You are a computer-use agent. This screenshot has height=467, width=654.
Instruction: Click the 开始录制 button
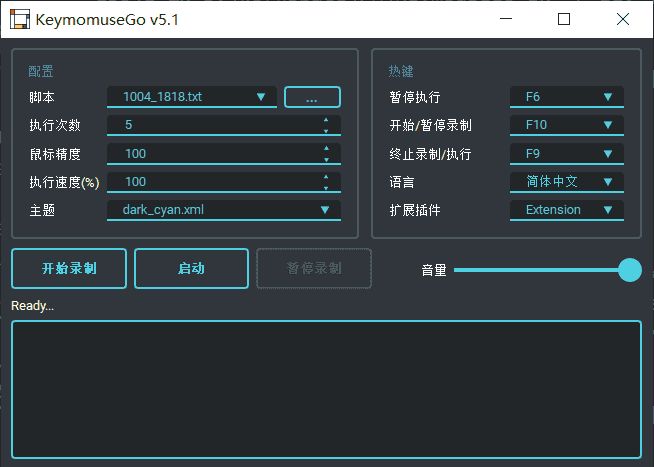click(69, 269)
